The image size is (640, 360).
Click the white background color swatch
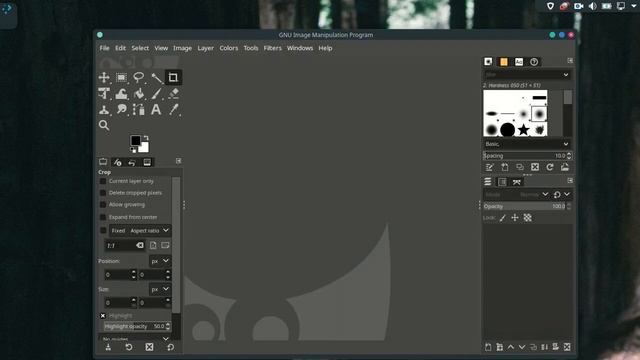click(144, 148)
